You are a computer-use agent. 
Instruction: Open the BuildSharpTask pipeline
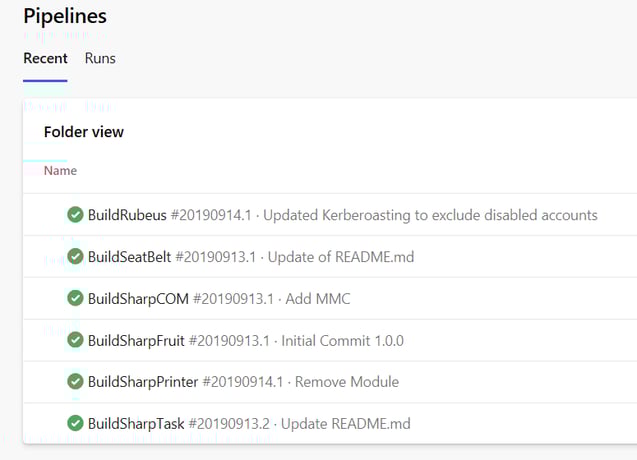click(x=135, y=423)
